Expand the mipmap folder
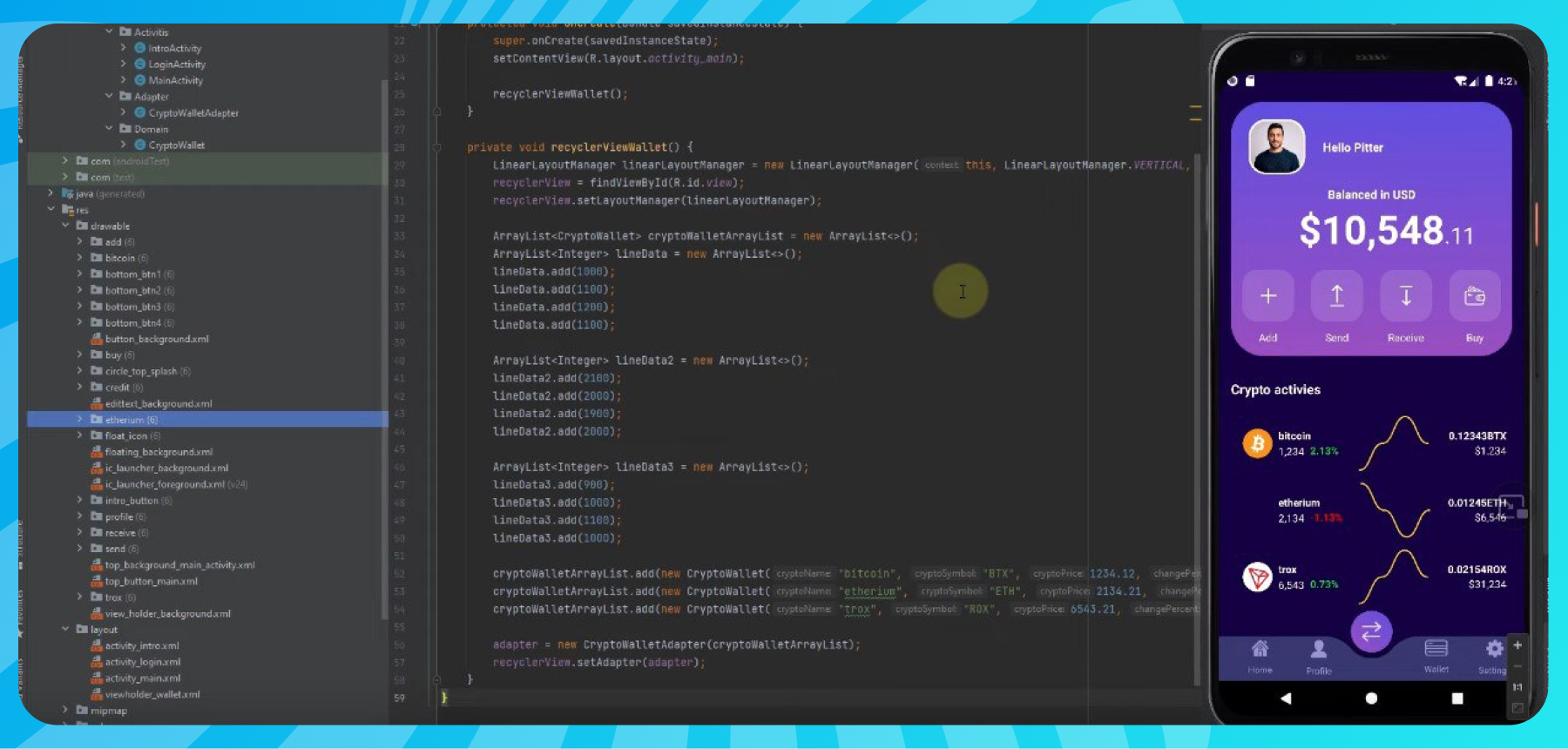 (65, 710)
